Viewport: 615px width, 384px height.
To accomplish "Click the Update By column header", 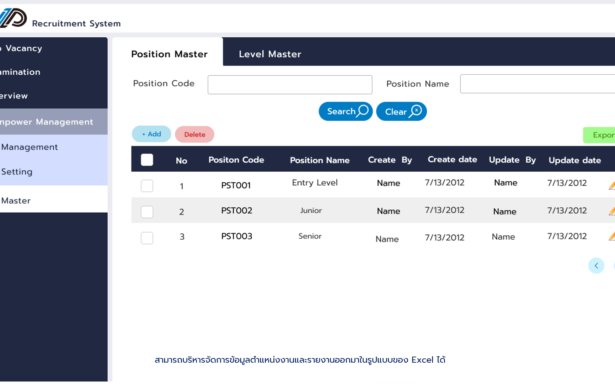I will [x=512, y=160].
